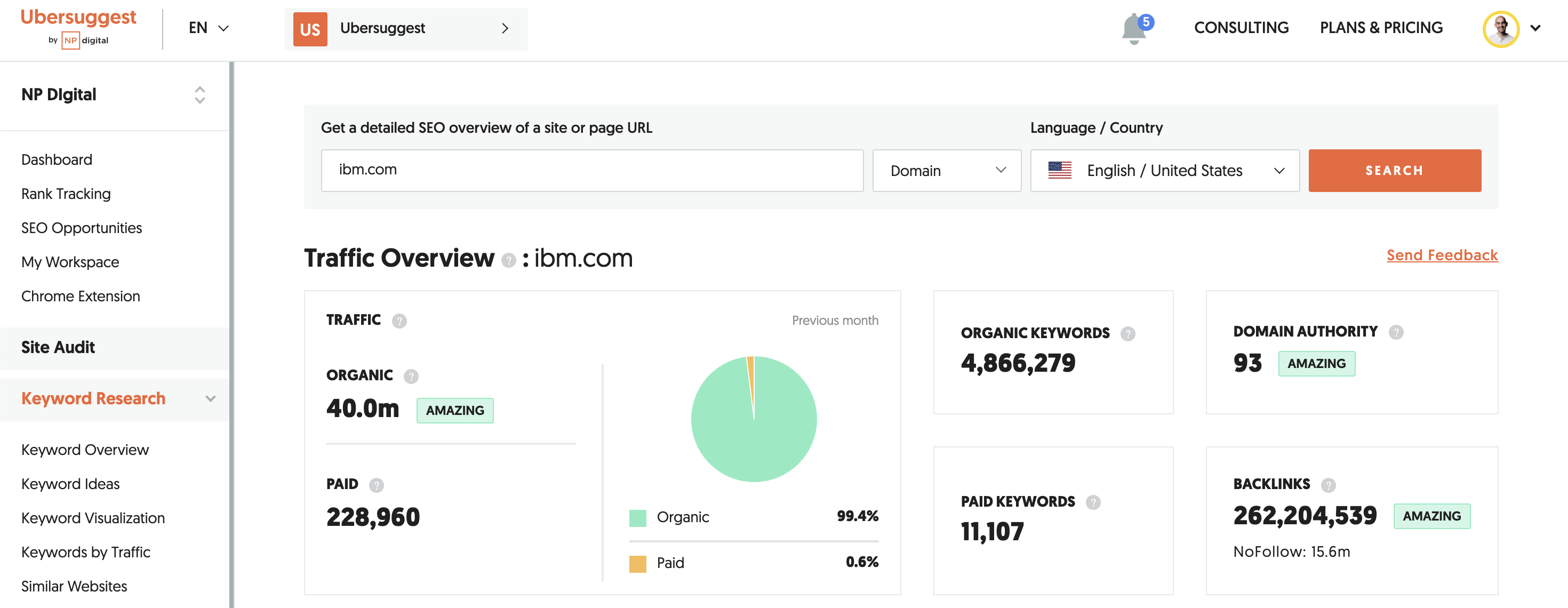Screen dimensions: 1568x608
Task: Click inside the site URL input field
Action: 591,171
